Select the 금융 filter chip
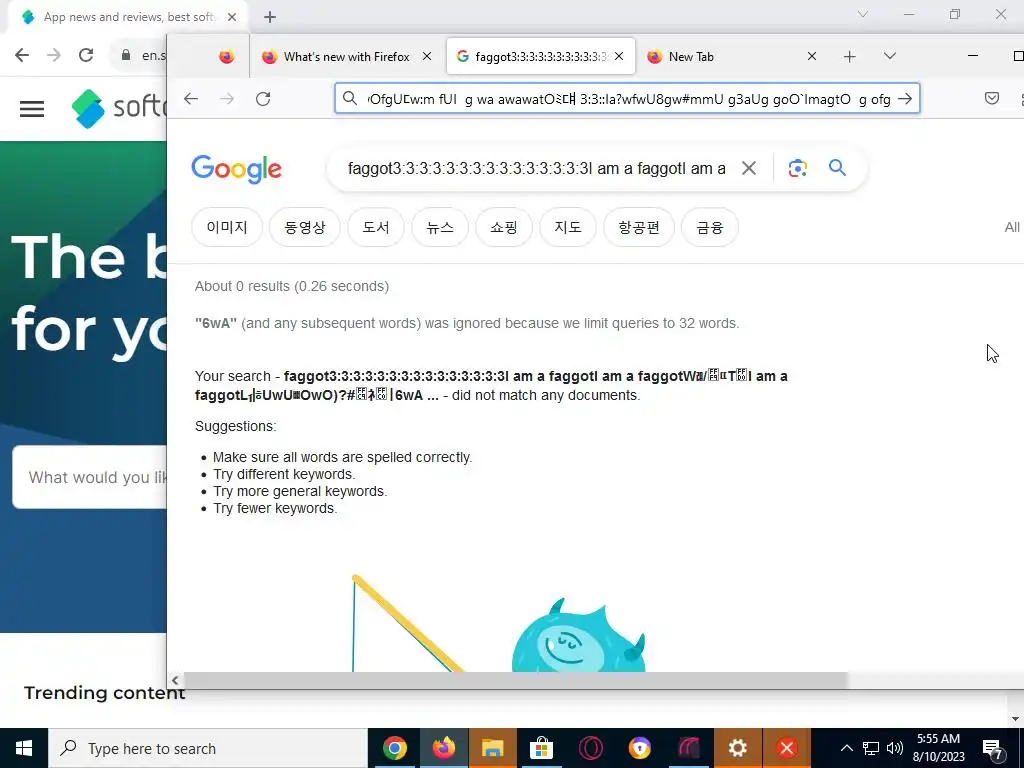This screenshot has width=1024, height=768. pos(710,227)
